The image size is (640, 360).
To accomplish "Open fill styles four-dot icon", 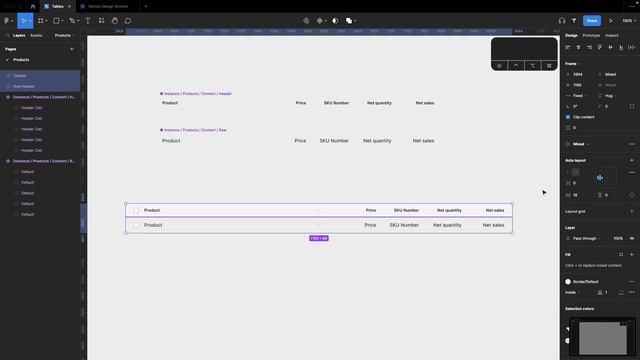I will pos(621,255).
